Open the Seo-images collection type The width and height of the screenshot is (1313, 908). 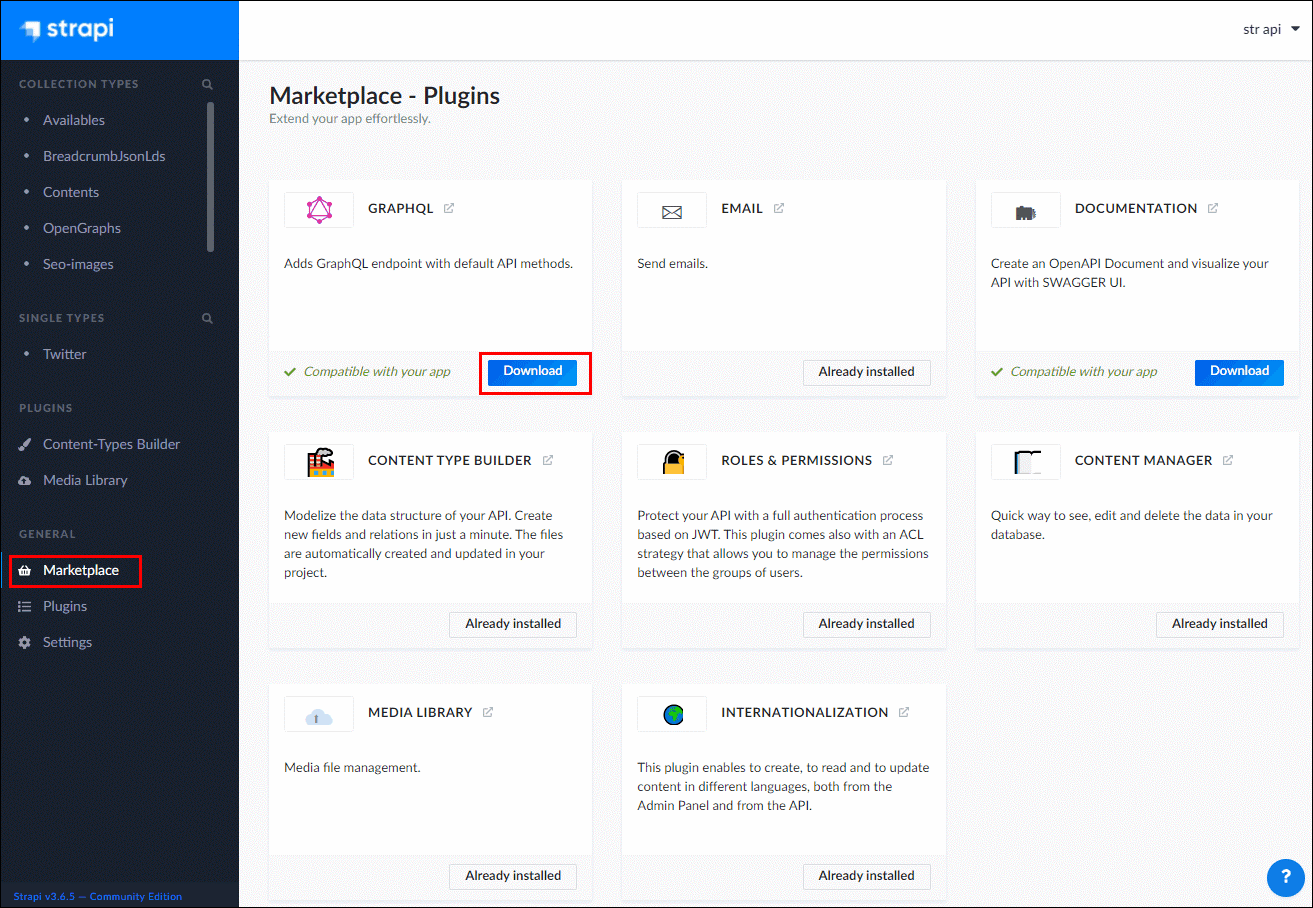tap(78, 264)
